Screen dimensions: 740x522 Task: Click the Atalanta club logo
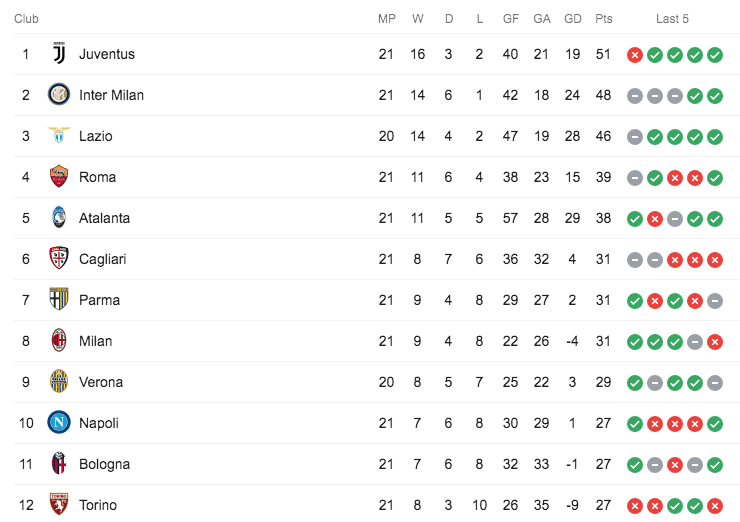59,218
